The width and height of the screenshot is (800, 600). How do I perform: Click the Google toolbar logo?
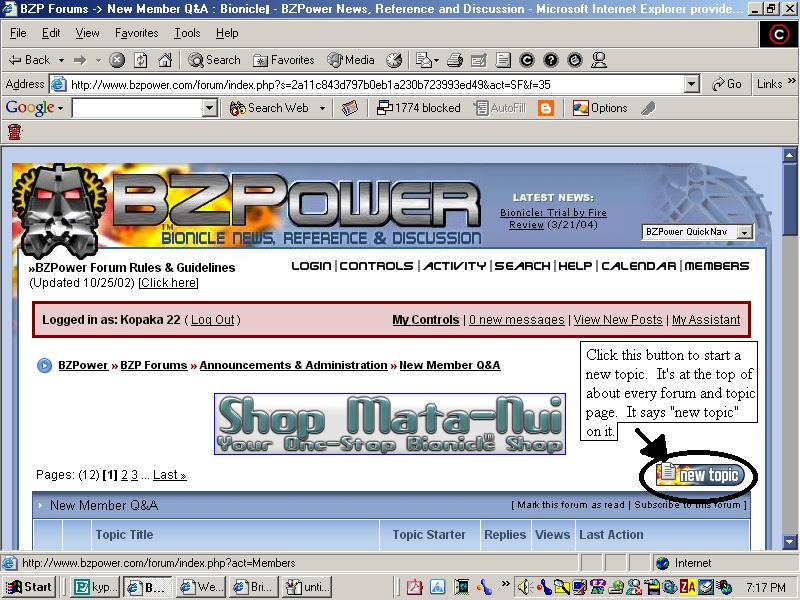point(30,108)
